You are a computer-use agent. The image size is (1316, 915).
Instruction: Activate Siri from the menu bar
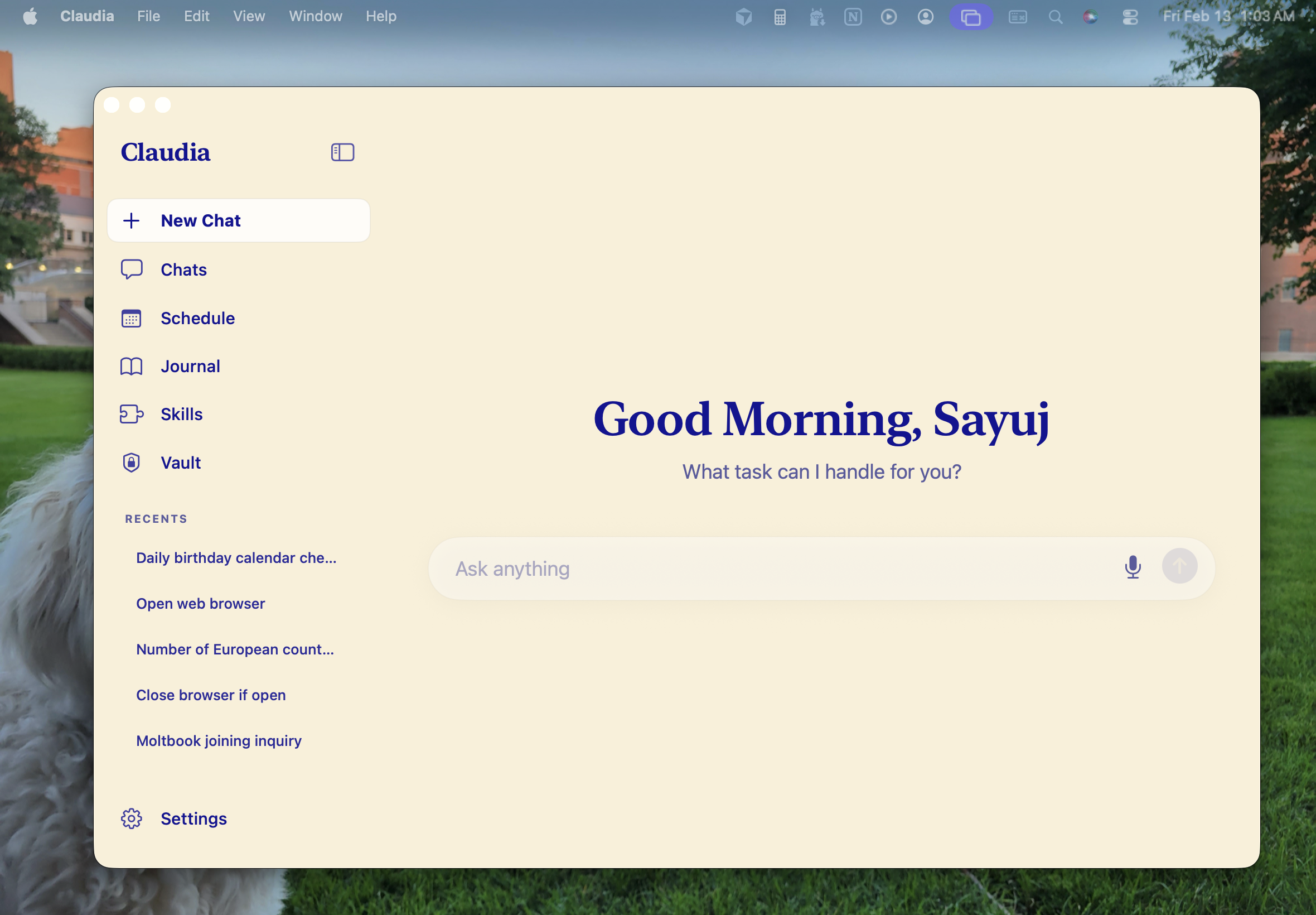point(1090,16)
